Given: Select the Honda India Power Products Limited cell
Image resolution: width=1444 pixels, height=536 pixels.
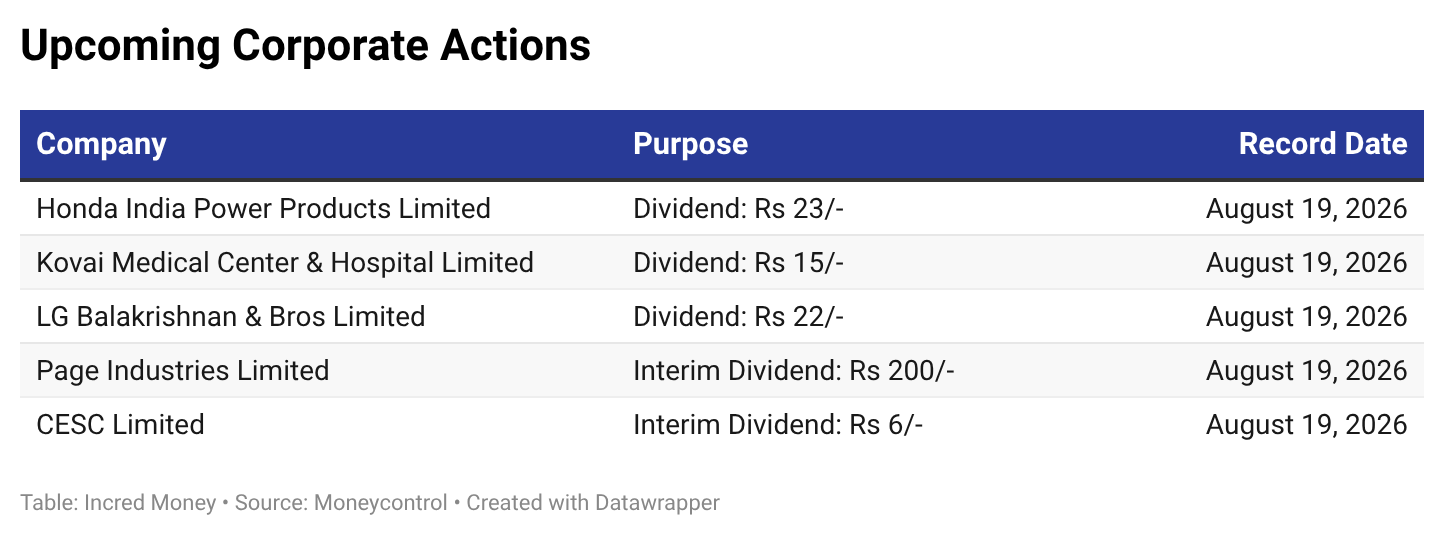Looking at the screenshot, I should pos(263,209).
